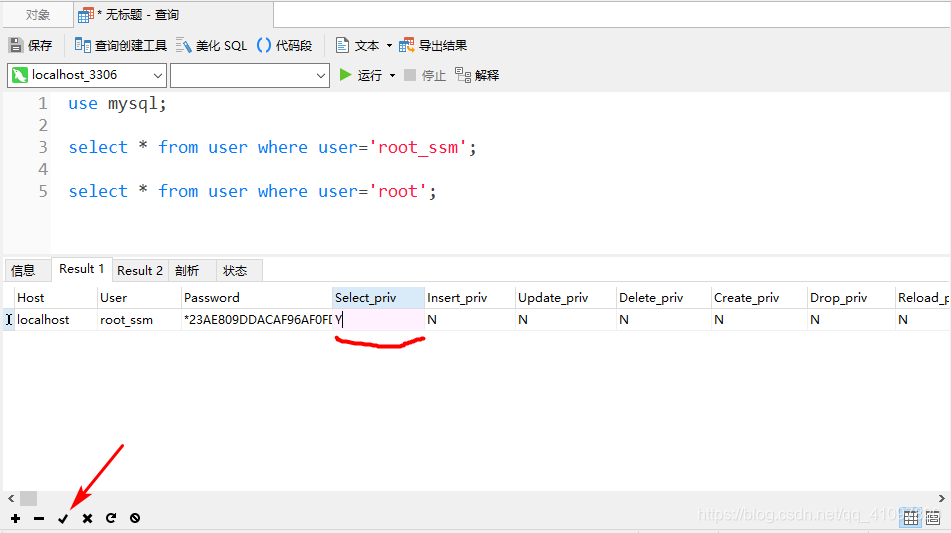This screenshot has height=533, width=951.
Task: Click the Delete_priv column header
Action: point(664,298)
